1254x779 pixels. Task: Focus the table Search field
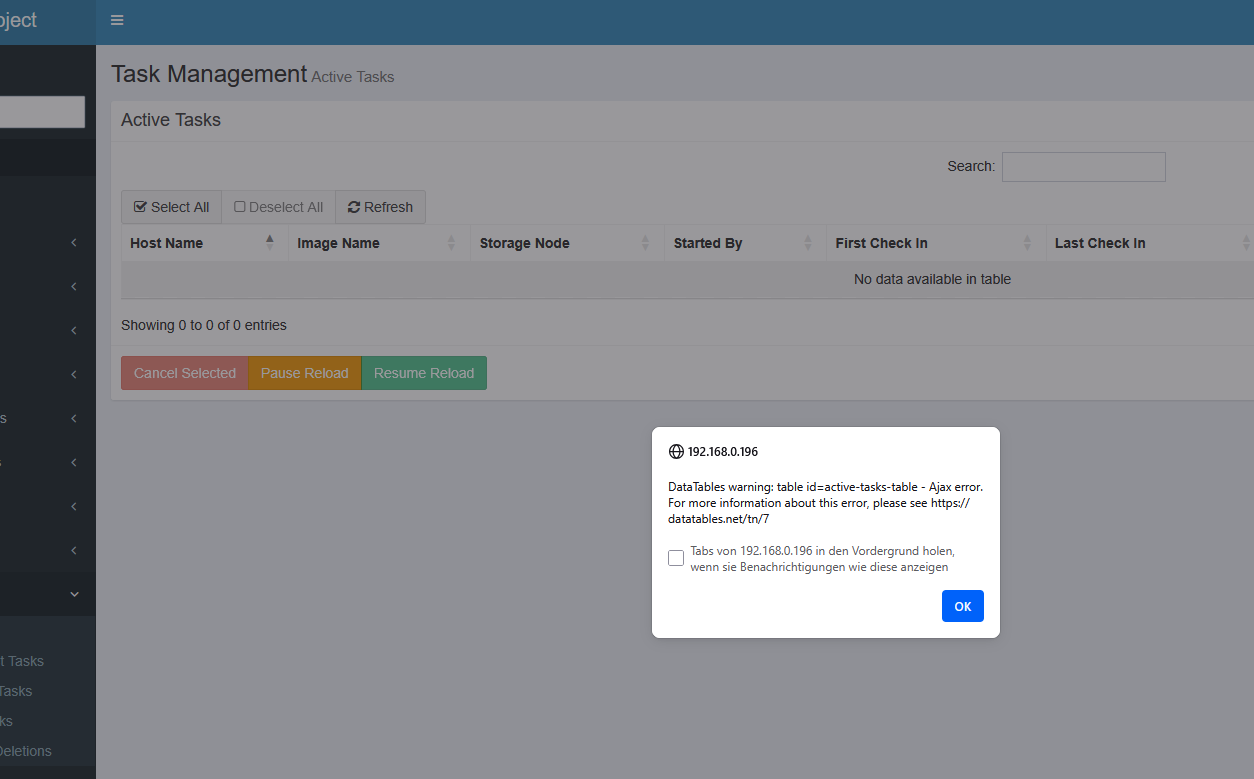click(1084, 167)
